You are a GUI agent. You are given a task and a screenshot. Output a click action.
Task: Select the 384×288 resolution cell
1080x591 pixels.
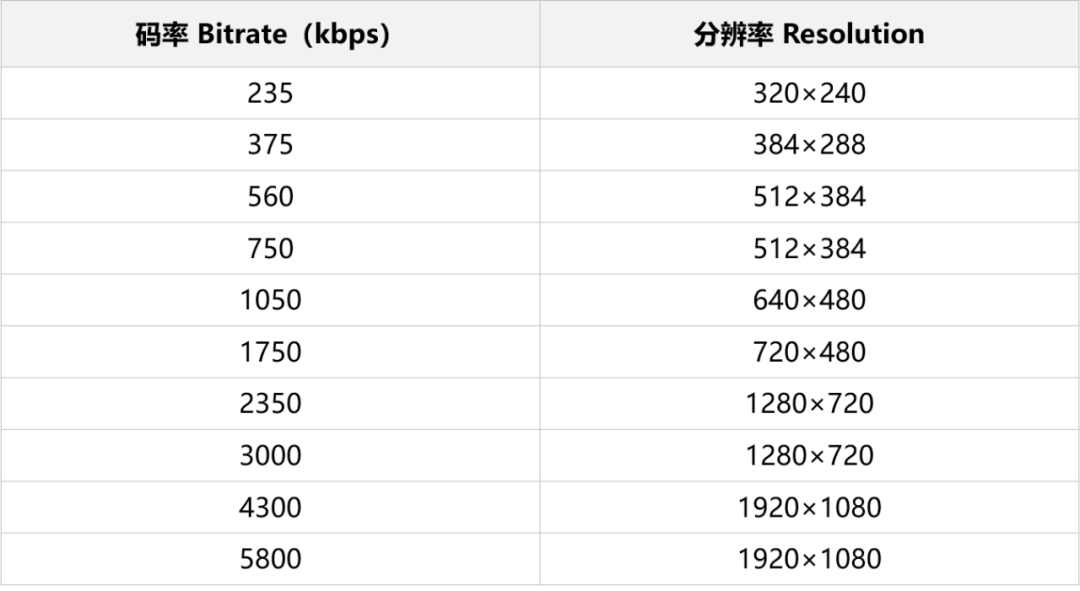tap(809, 145)
